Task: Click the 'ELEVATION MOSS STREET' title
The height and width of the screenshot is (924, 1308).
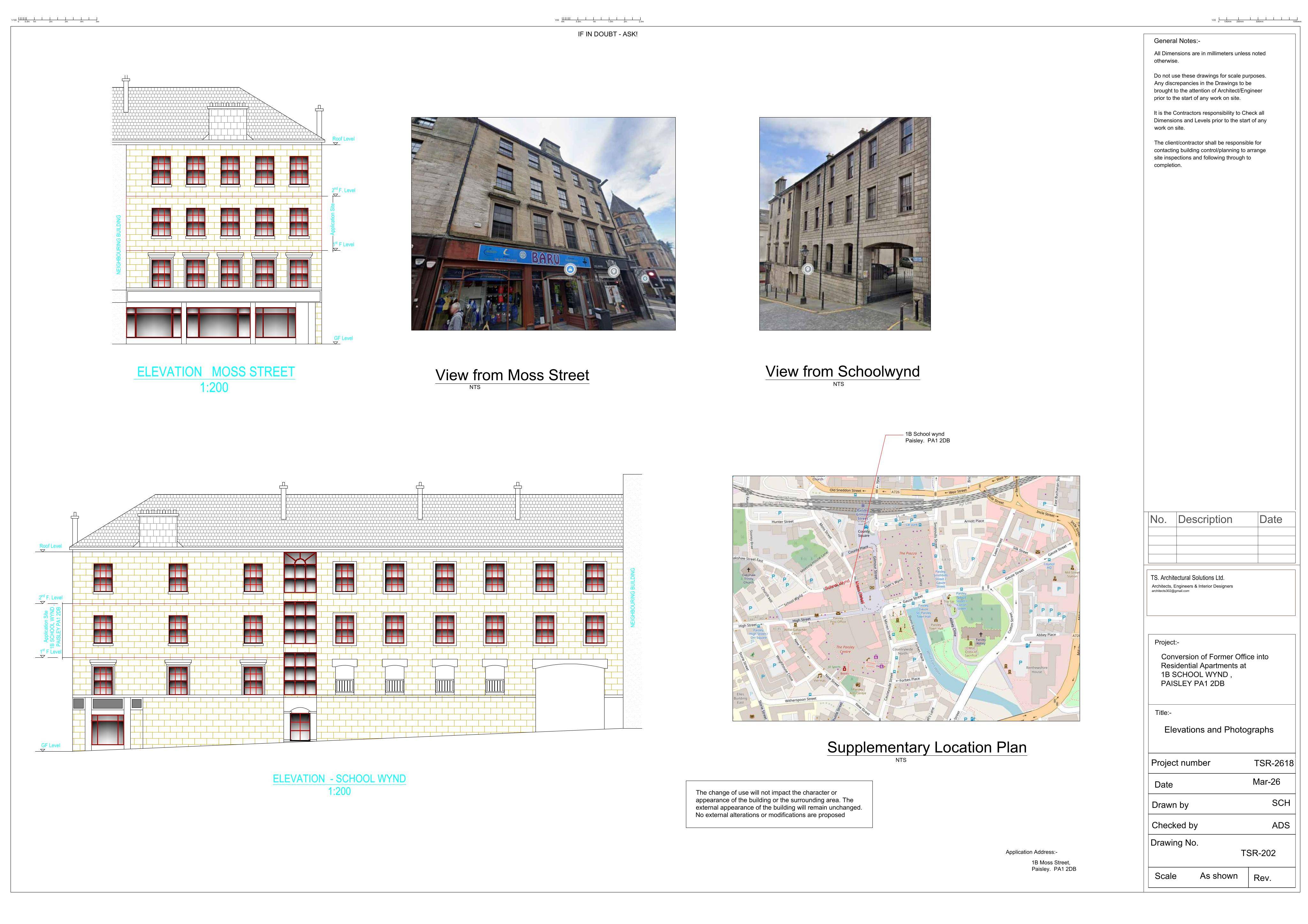Action: (215, 372)
